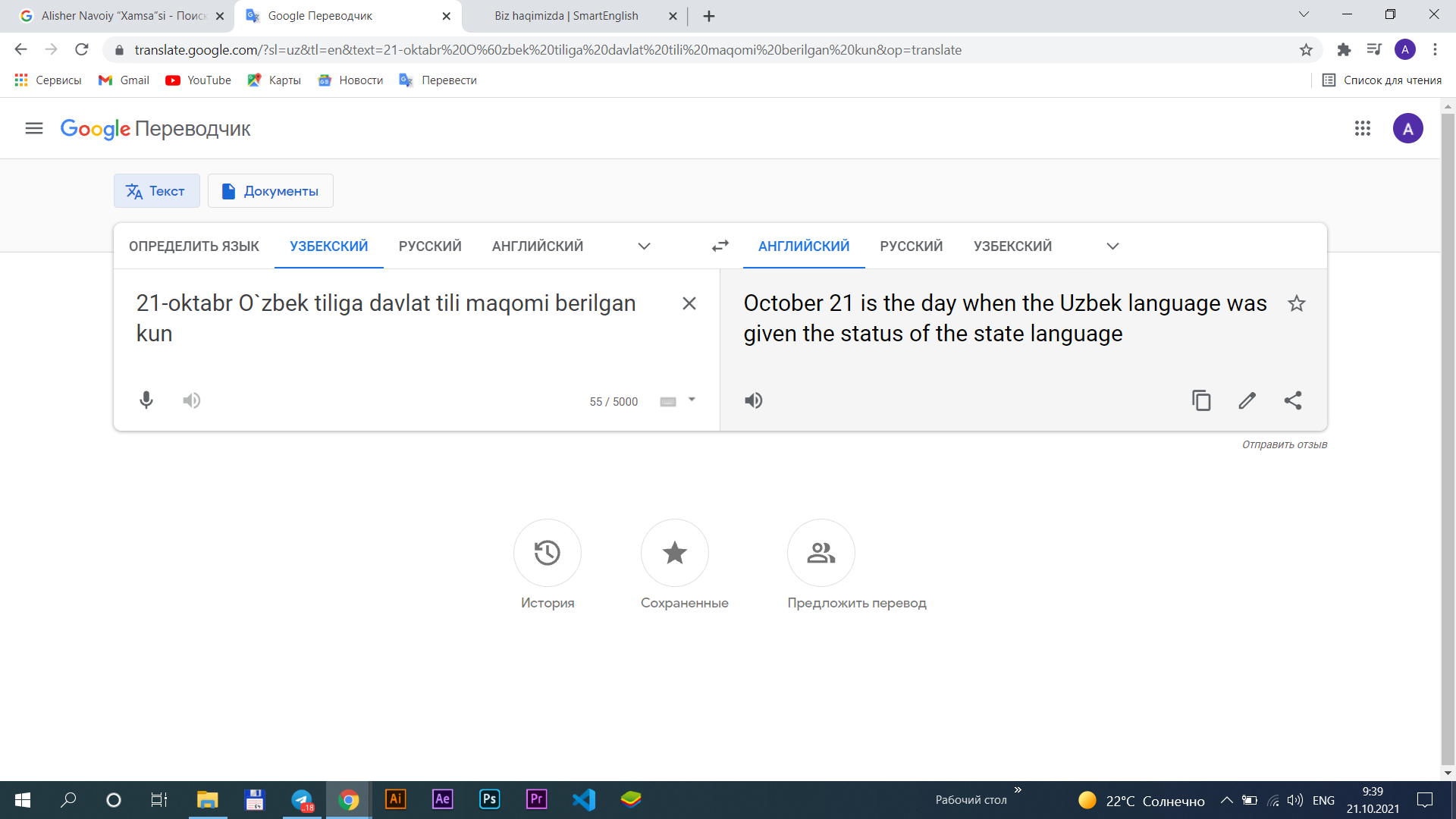
Task: Copy the translation to clipboard
Action: click(1201, 400)
